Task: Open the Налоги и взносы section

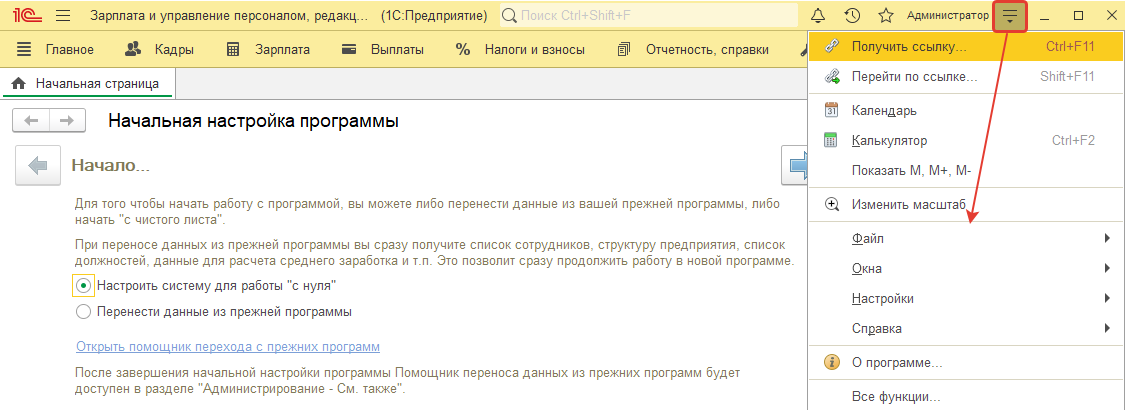Action: point(520,50)
